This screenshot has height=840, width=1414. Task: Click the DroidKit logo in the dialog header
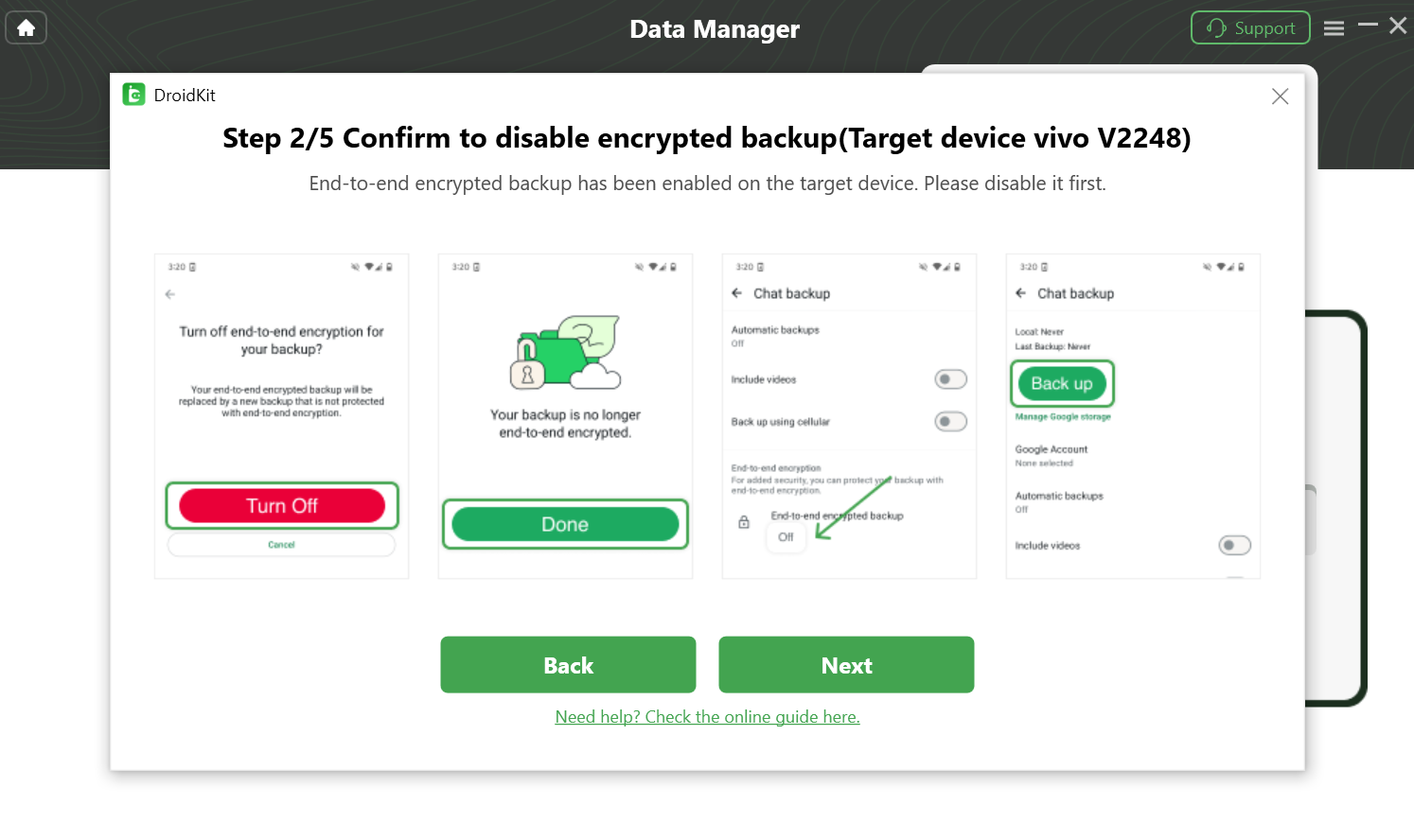tap(133, 94)
